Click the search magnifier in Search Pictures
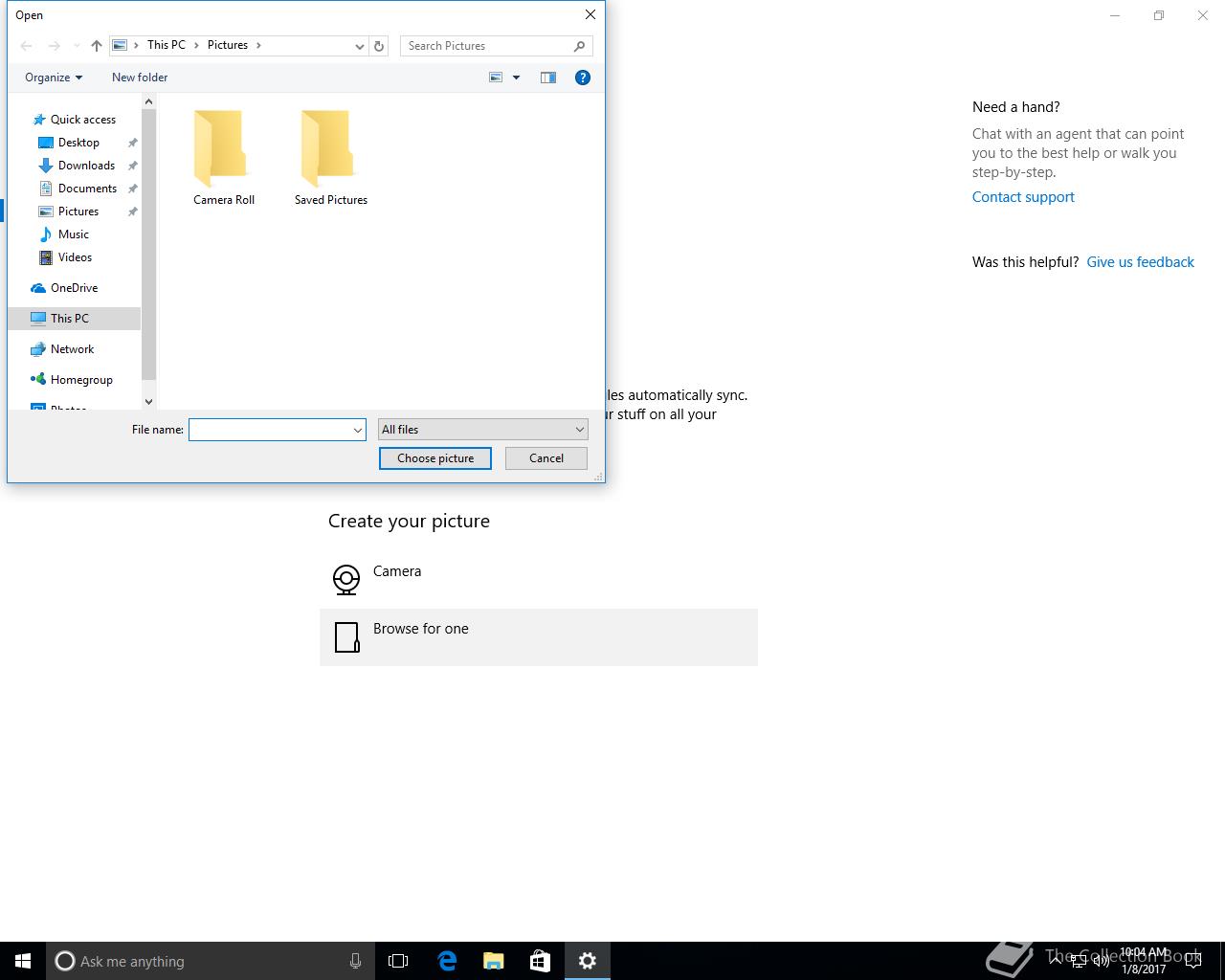This screenshot has height=980, width=1225. tap(579, 46)
